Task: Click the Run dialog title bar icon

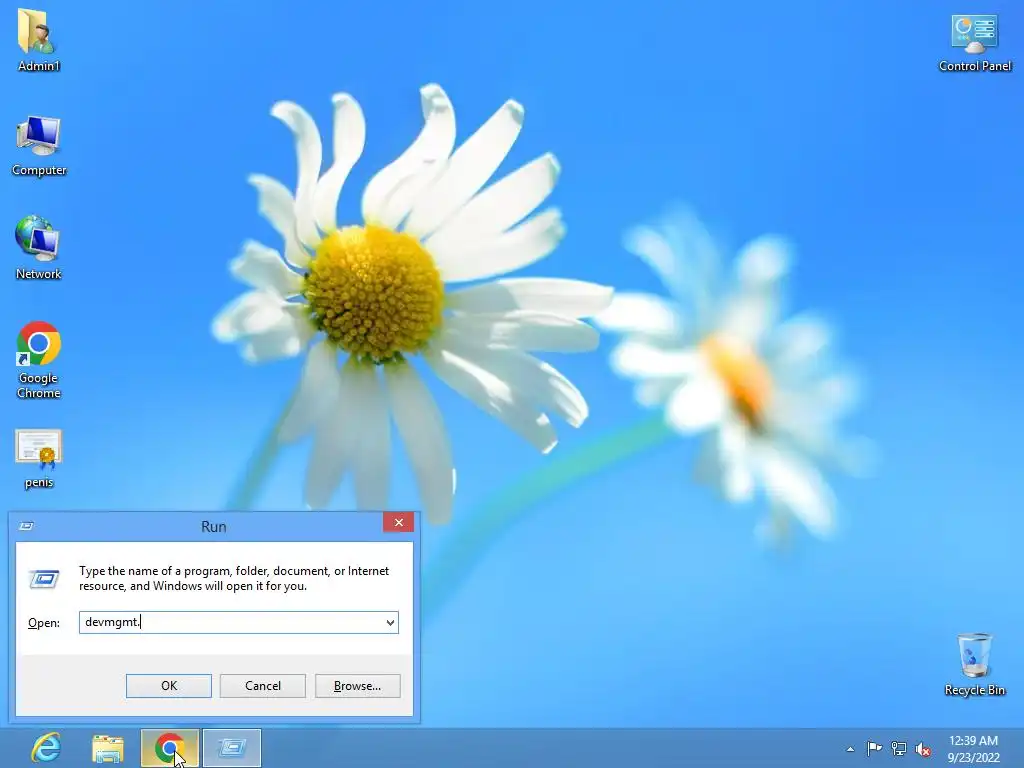Action: pos(27,526)
